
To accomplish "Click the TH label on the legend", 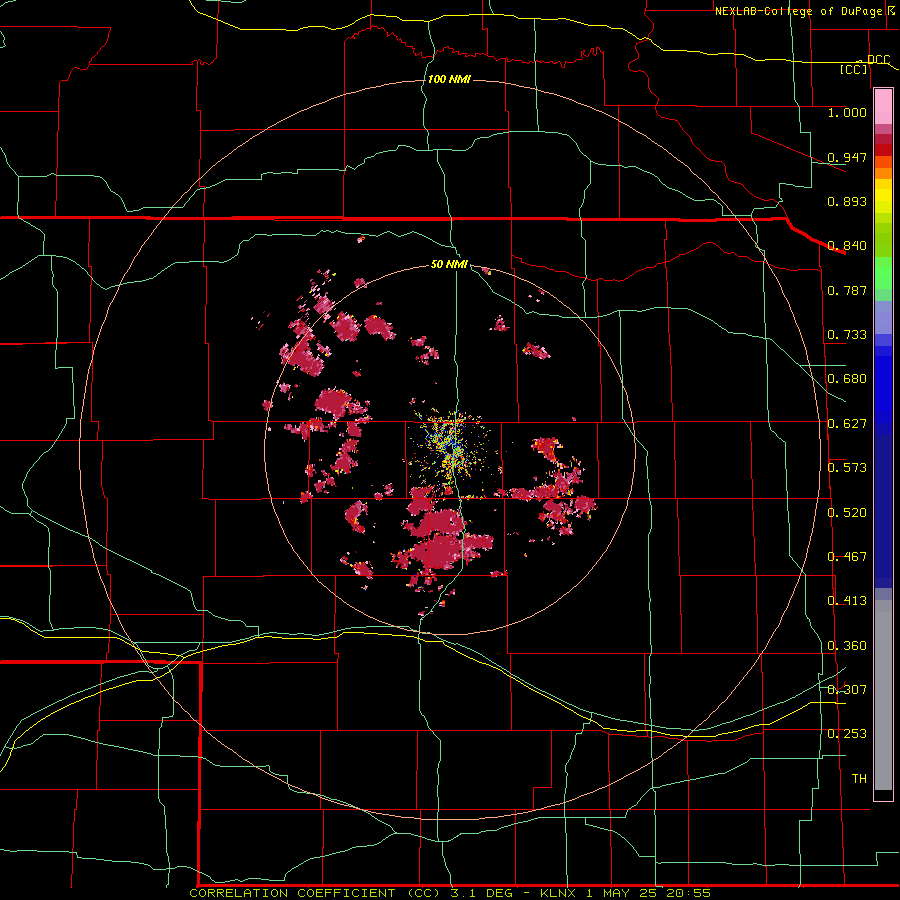I will click(859, 779).
